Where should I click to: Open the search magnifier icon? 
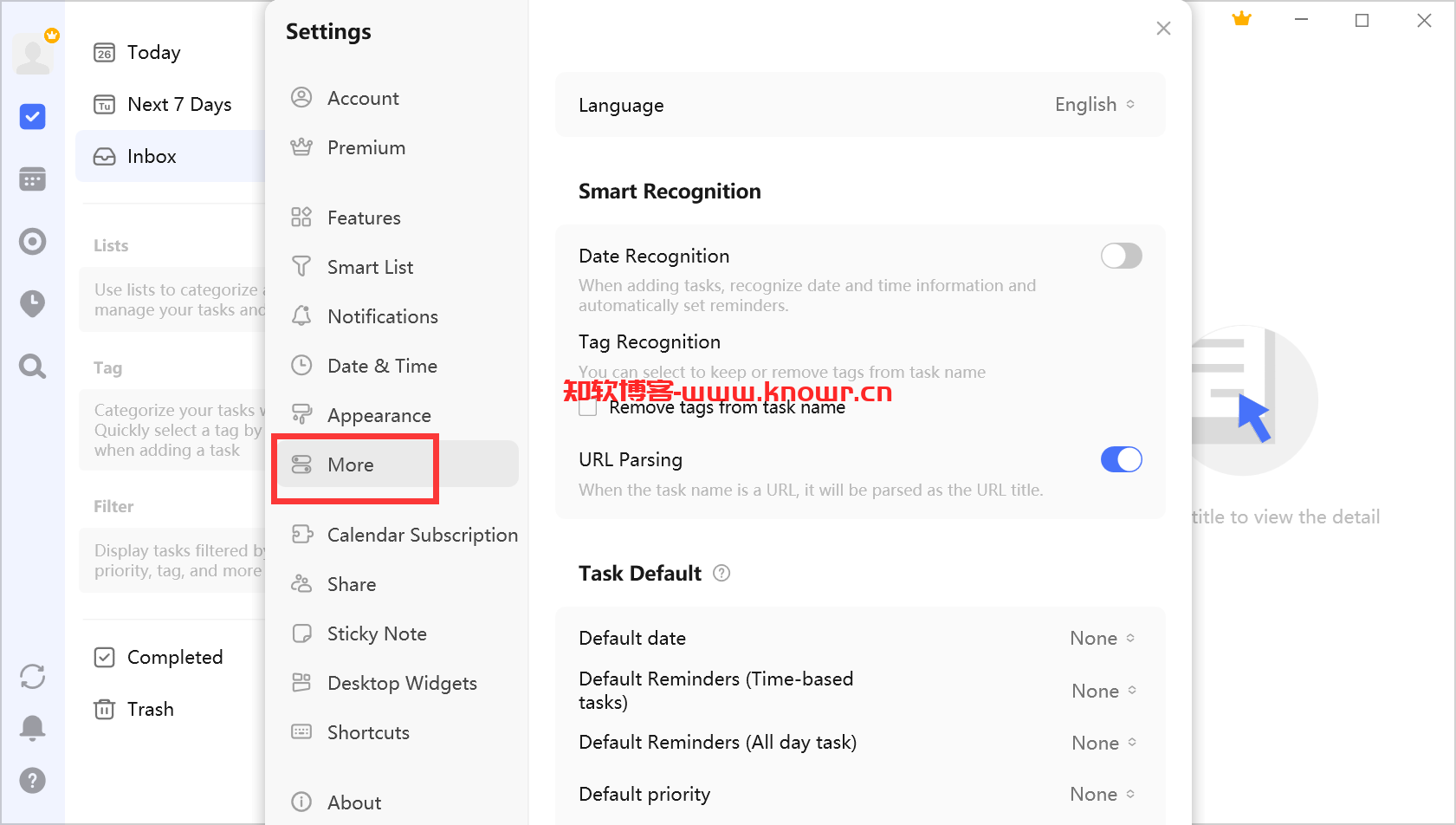point(32,367)
